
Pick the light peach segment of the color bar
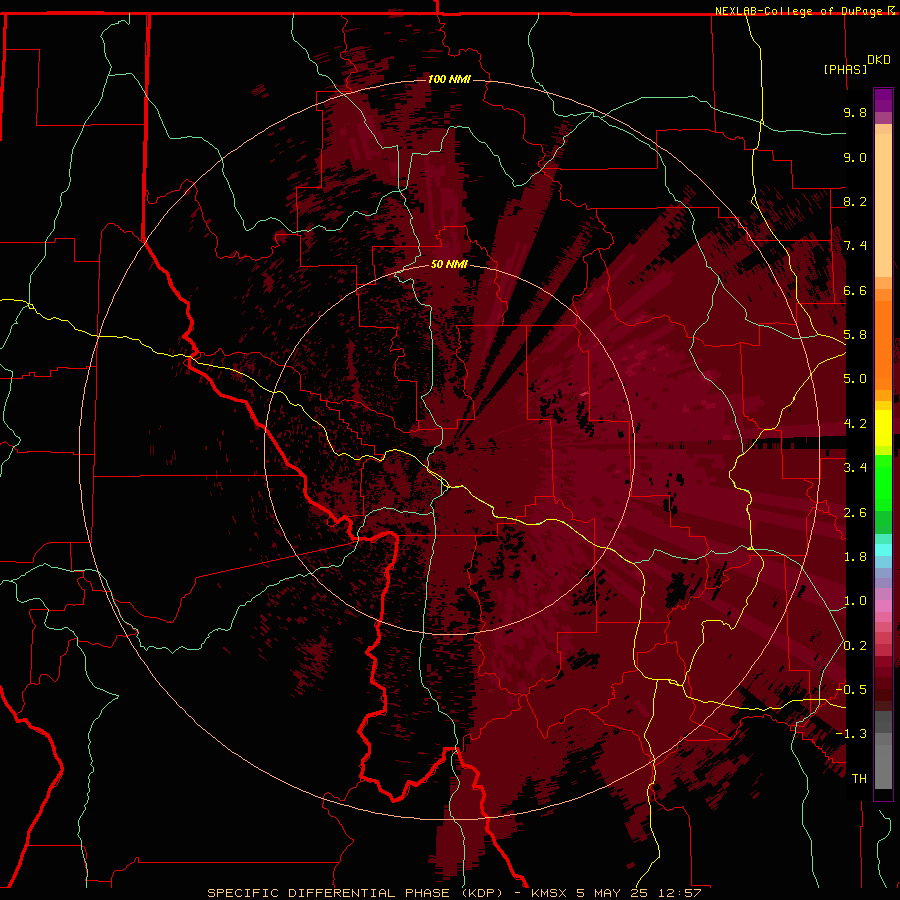pos(883,205)
